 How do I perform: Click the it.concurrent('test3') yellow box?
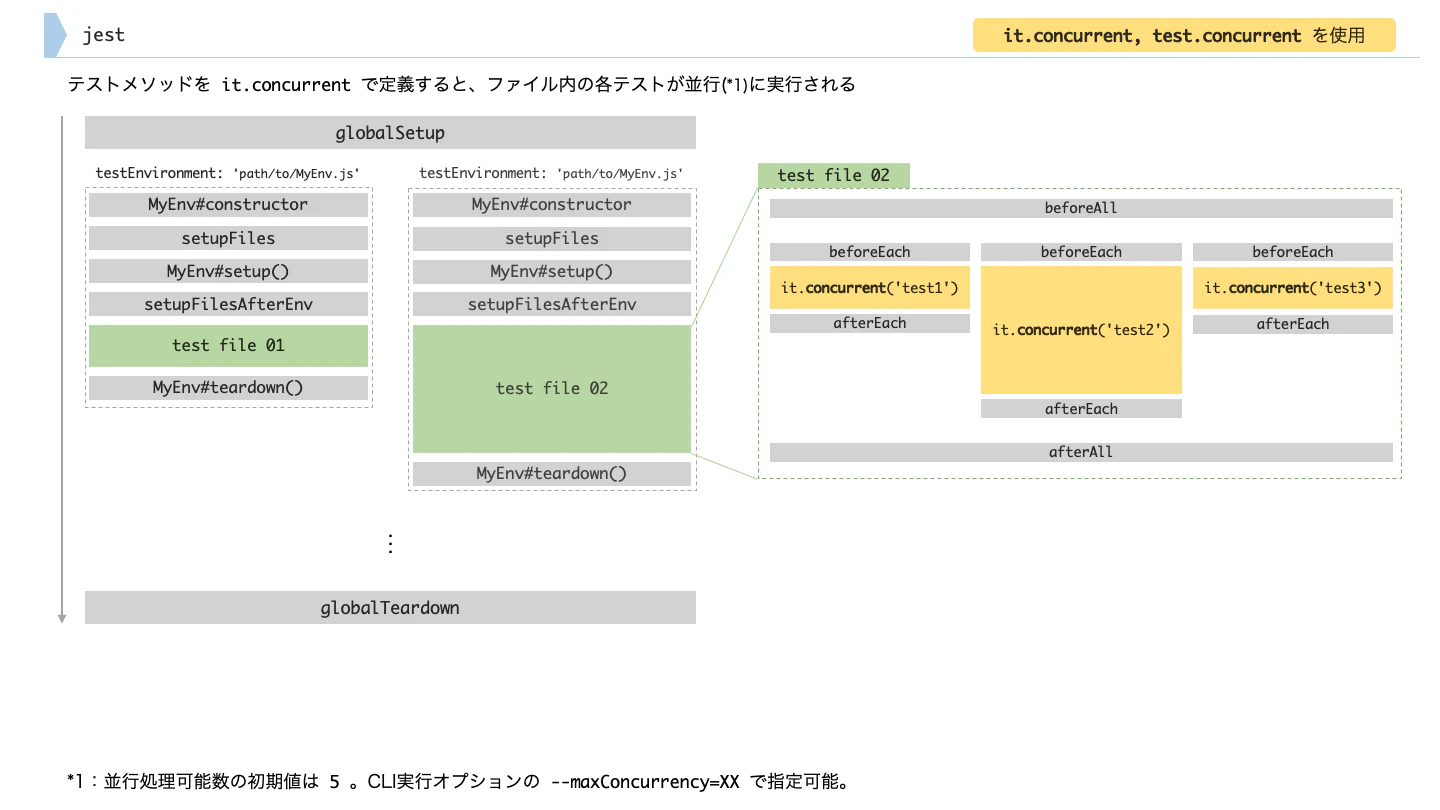[1293, 288]
